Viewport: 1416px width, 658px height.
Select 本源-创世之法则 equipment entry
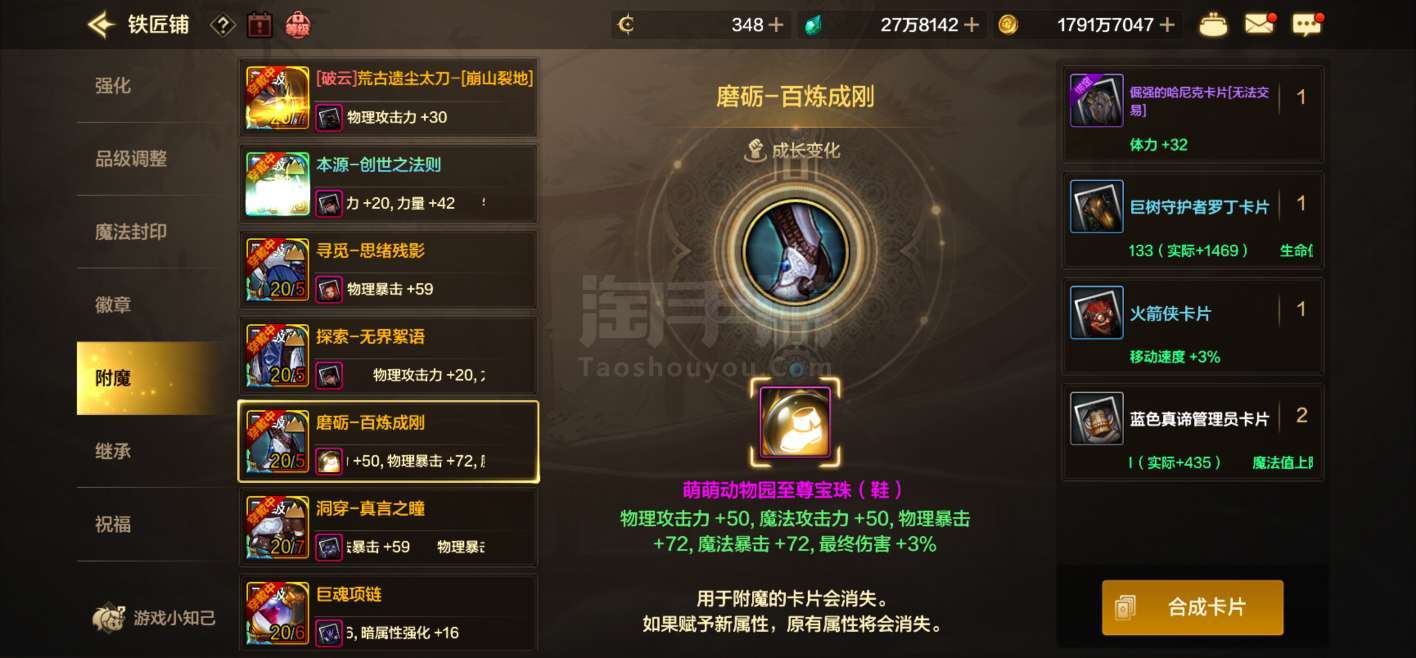pos(388,183)
